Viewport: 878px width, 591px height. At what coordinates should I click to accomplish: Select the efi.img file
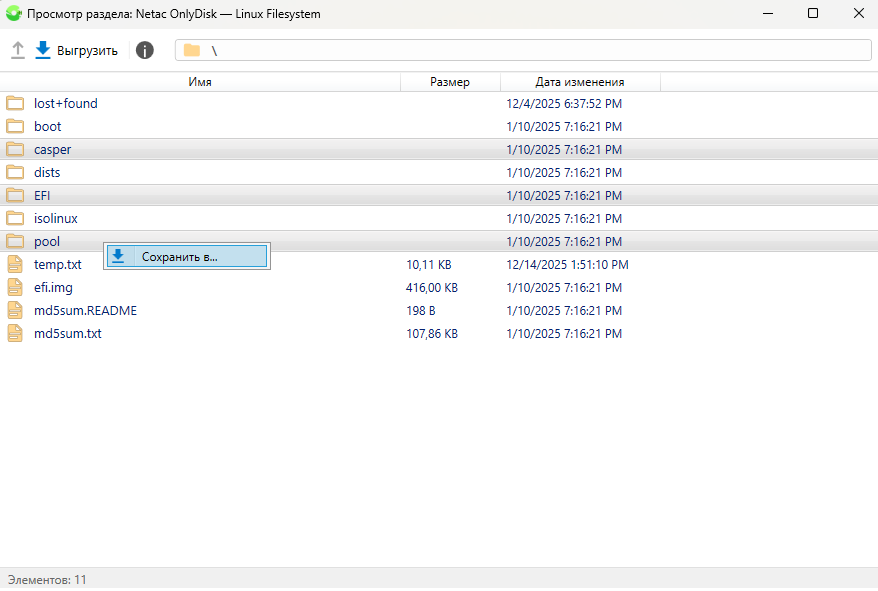pos(55,287)
